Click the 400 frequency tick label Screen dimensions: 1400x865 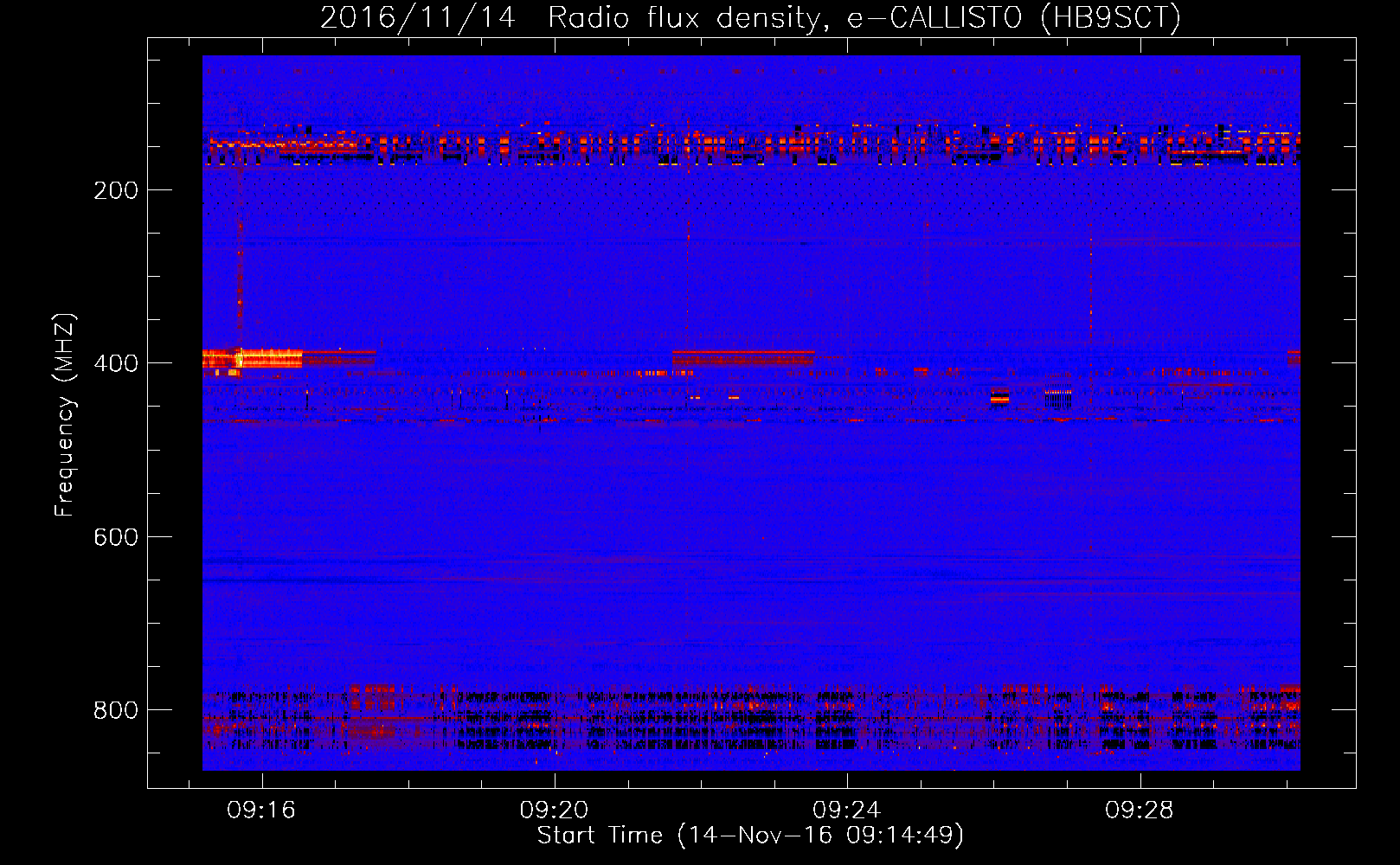[116, 363]
